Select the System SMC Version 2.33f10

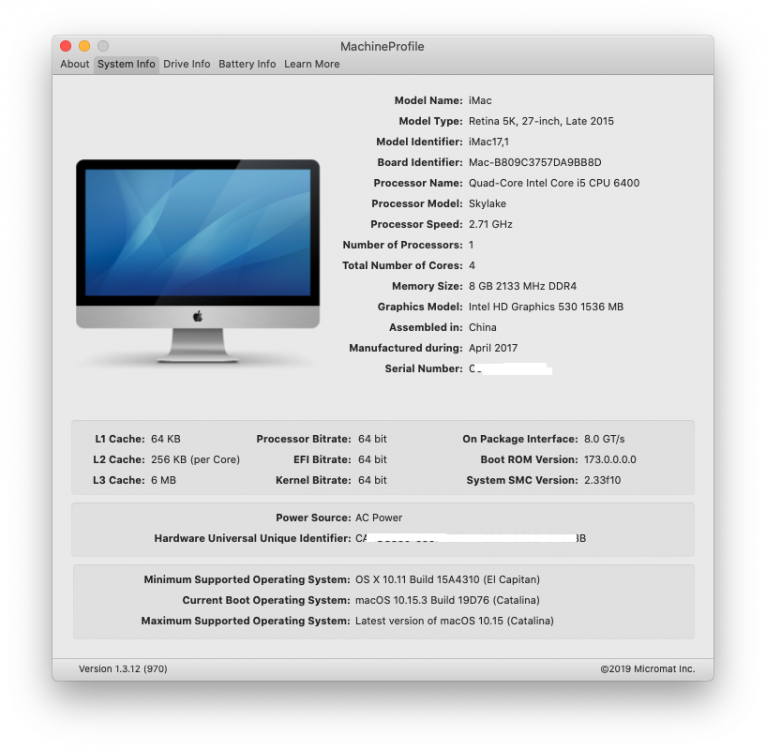(x=602, y=480)
